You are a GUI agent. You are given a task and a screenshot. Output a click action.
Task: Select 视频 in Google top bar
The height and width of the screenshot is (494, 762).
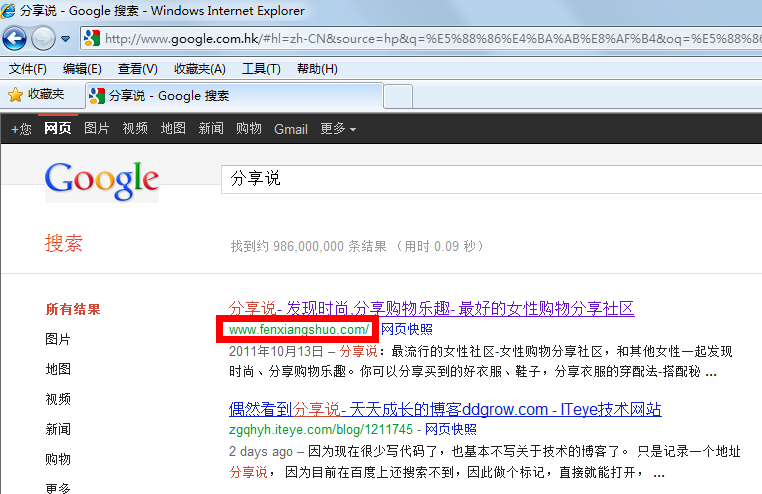click(x=135, y=128)
